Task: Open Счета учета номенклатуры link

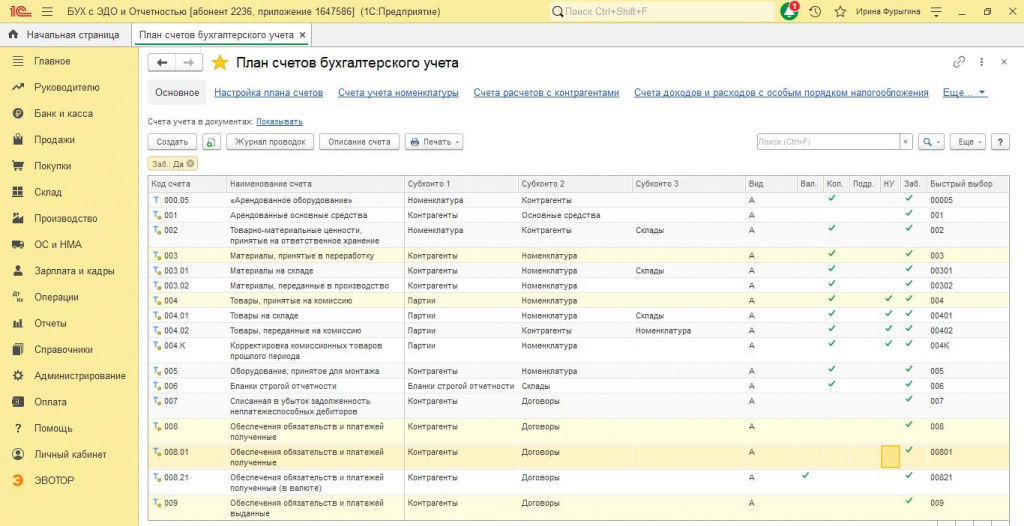Action: click(398, 93)
